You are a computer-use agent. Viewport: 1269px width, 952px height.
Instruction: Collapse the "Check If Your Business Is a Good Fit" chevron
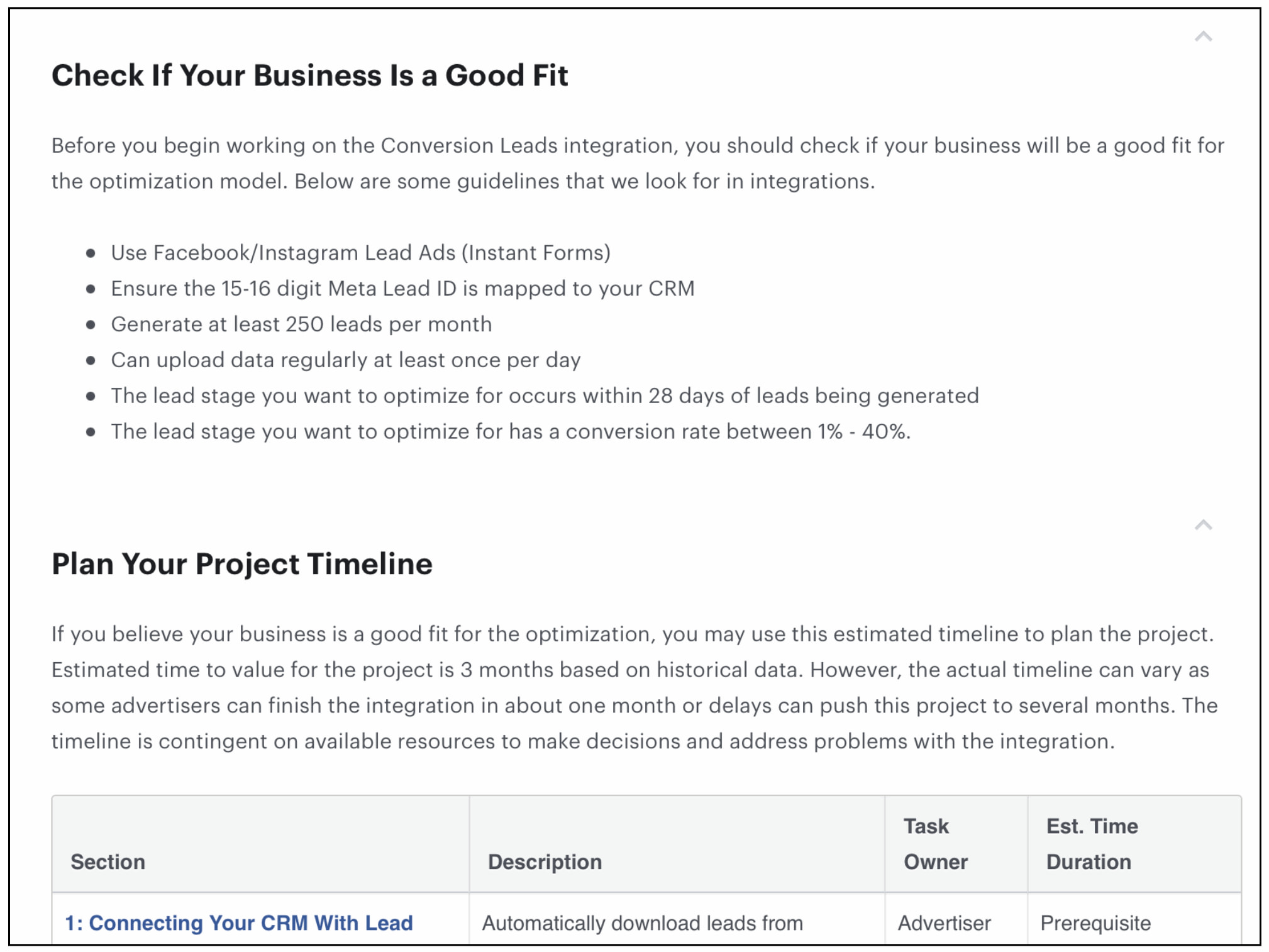[x=1203, y=36]
